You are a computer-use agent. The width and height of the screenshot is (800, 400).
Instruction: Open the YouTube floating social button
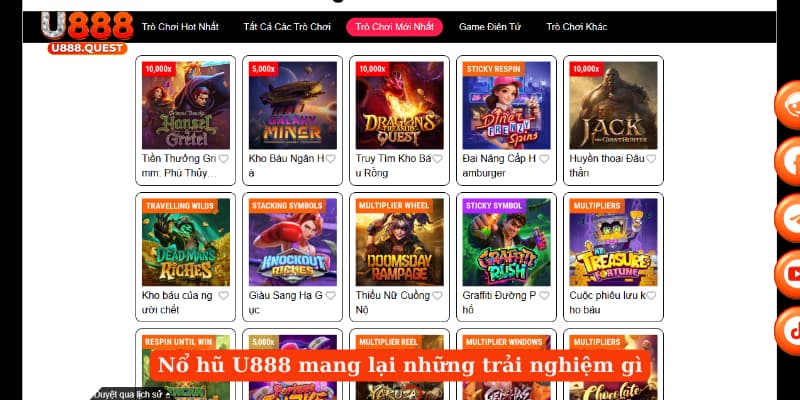(788, 274)
